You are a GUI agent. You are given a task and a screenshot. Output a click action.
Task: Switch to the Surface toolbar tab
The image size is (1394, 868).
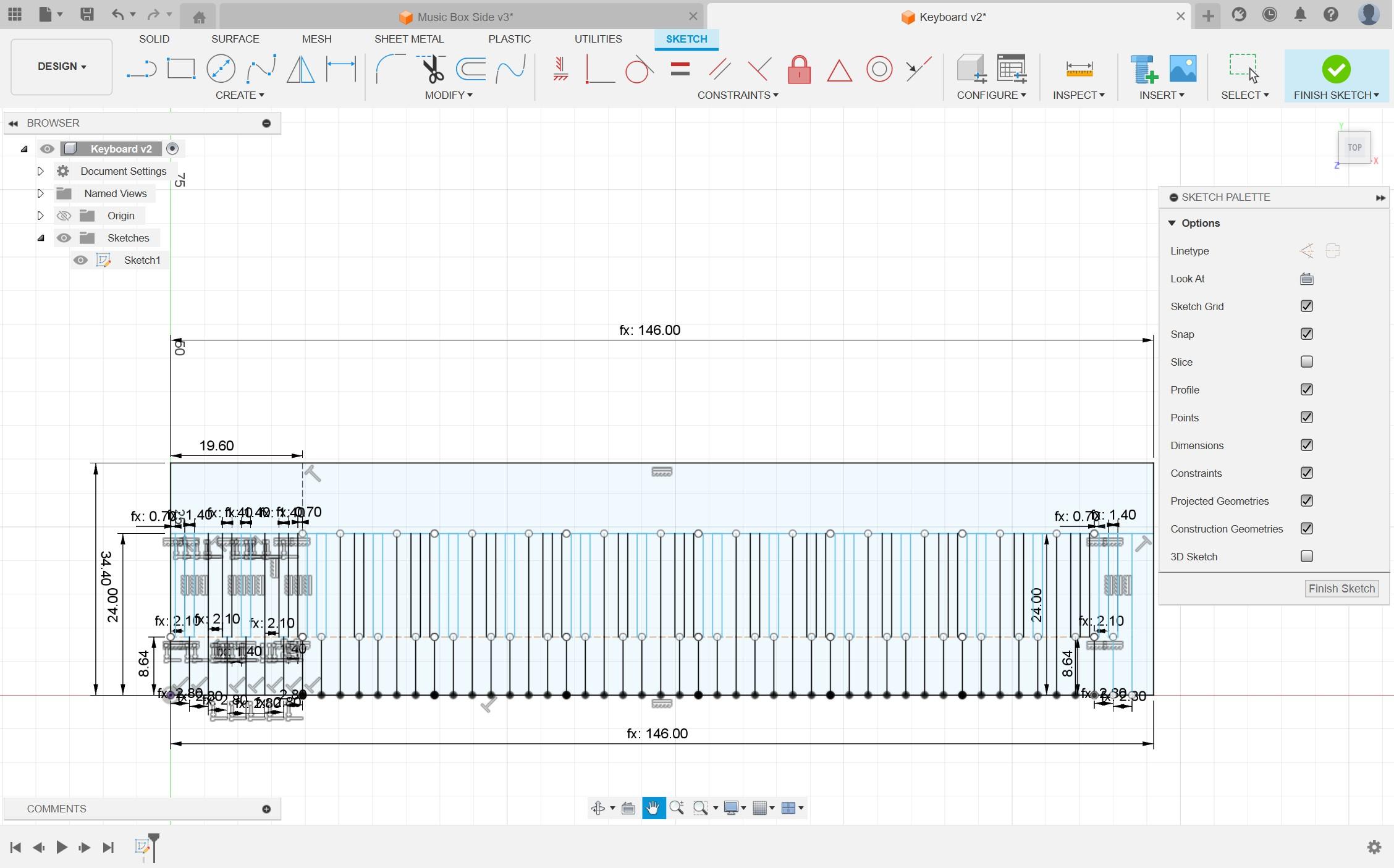[235, 38]
